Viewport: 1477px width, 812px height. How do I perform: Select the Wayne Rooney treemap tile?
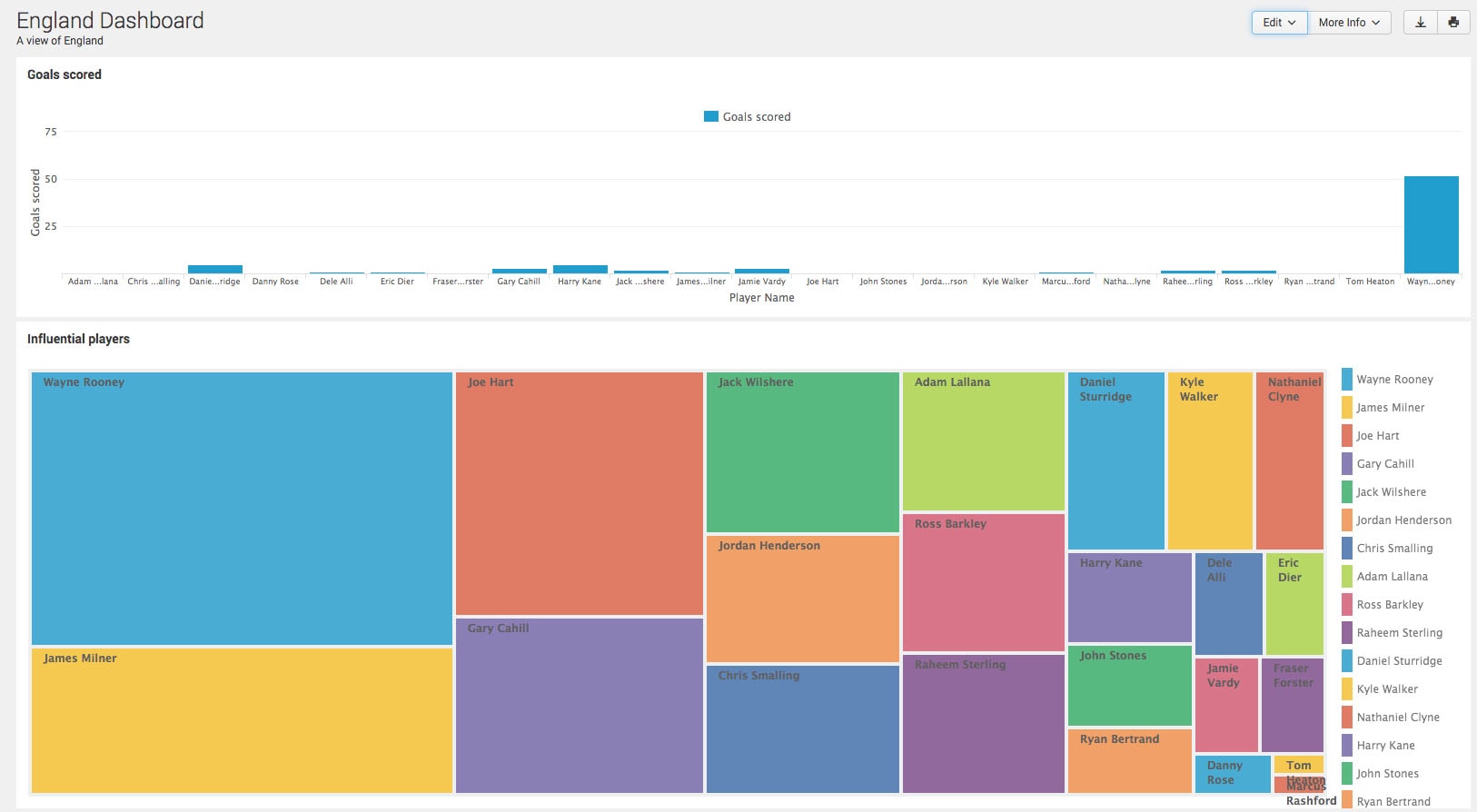[242, 509]
